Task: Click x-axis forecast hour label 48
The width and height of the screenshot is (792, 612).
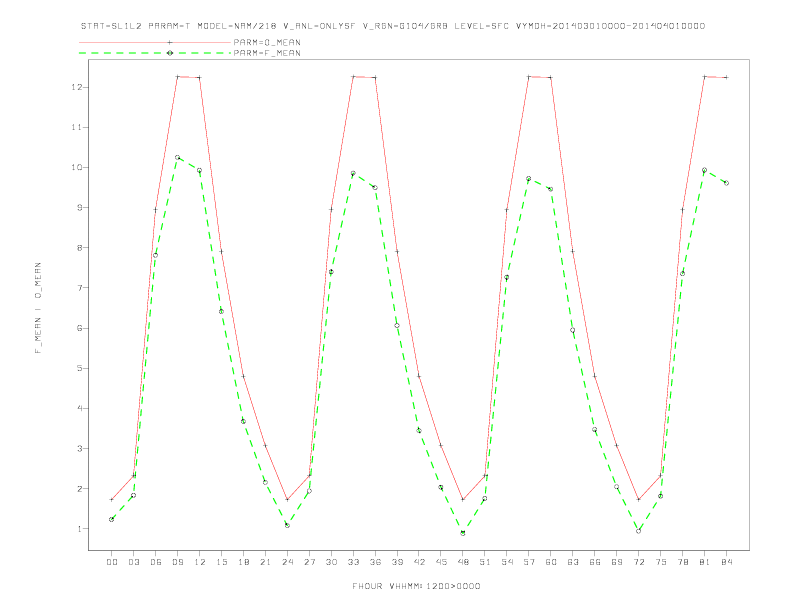Action: 463,562
